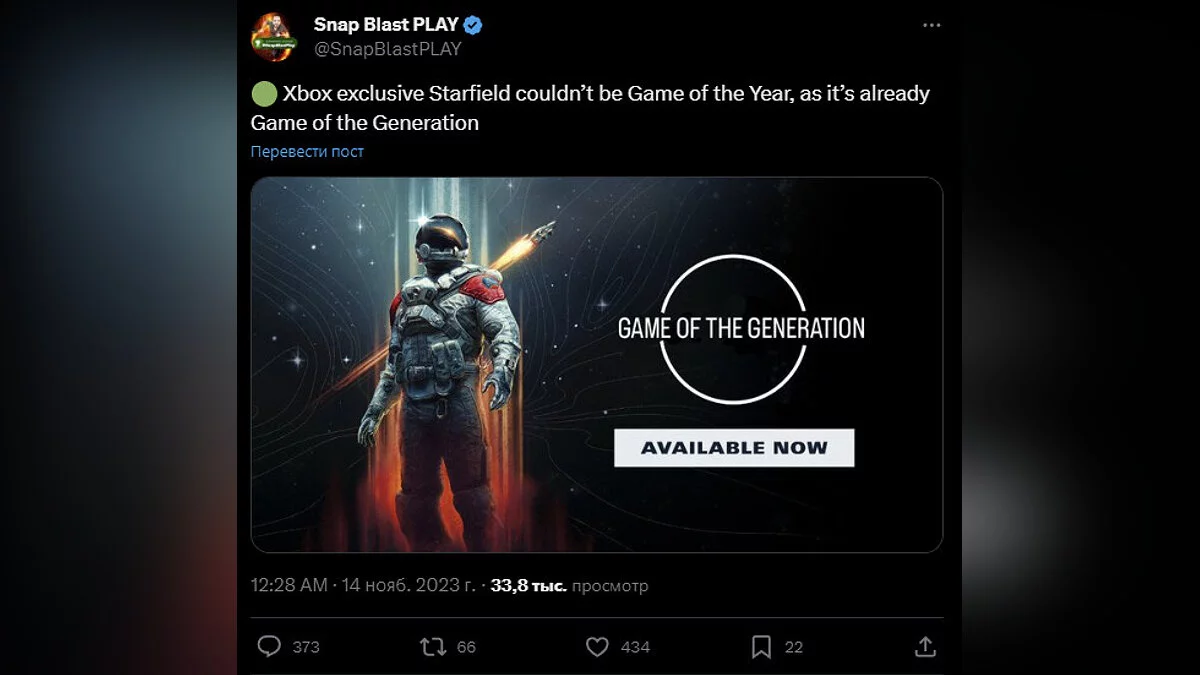Click the 434 likes count
Viewport: 1200px width, 675px height.
coord(635,647)
